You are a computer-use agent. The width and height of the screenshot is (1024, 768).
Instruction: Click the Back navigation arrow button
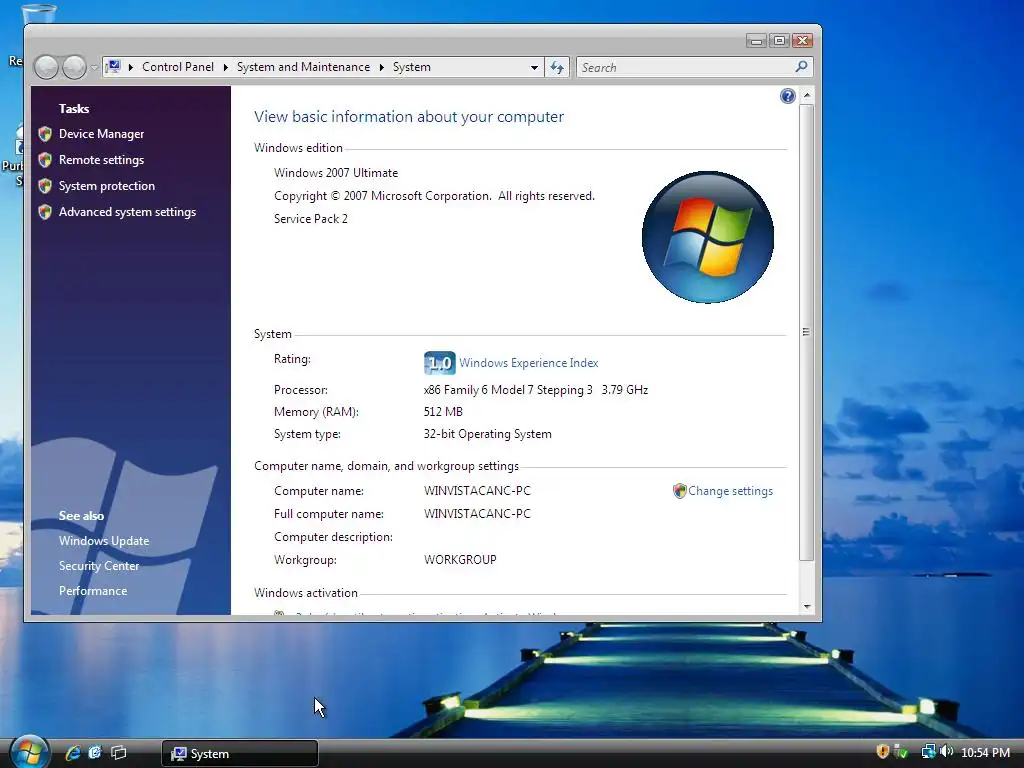tap(46, 67)
